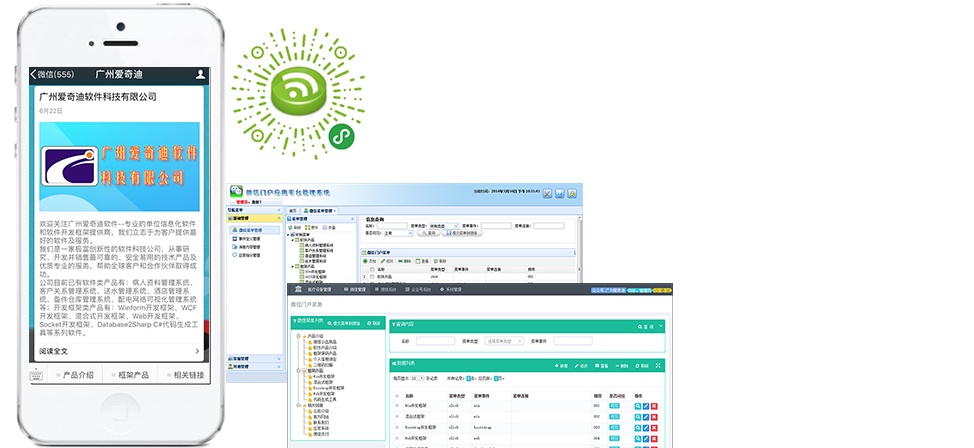Tap the profile icon in WeChat header
The height and width of the screenshot is (448, 974).
tap(201, 74)
